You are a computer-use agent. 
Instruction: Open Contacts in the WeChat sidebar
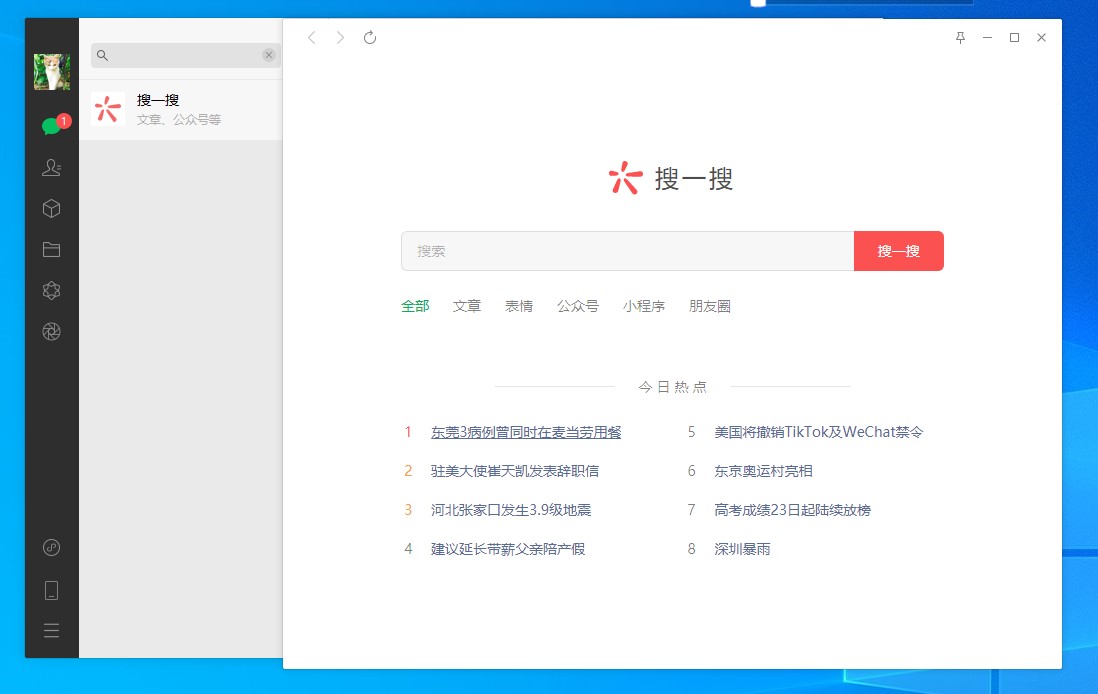pos(52,168)
